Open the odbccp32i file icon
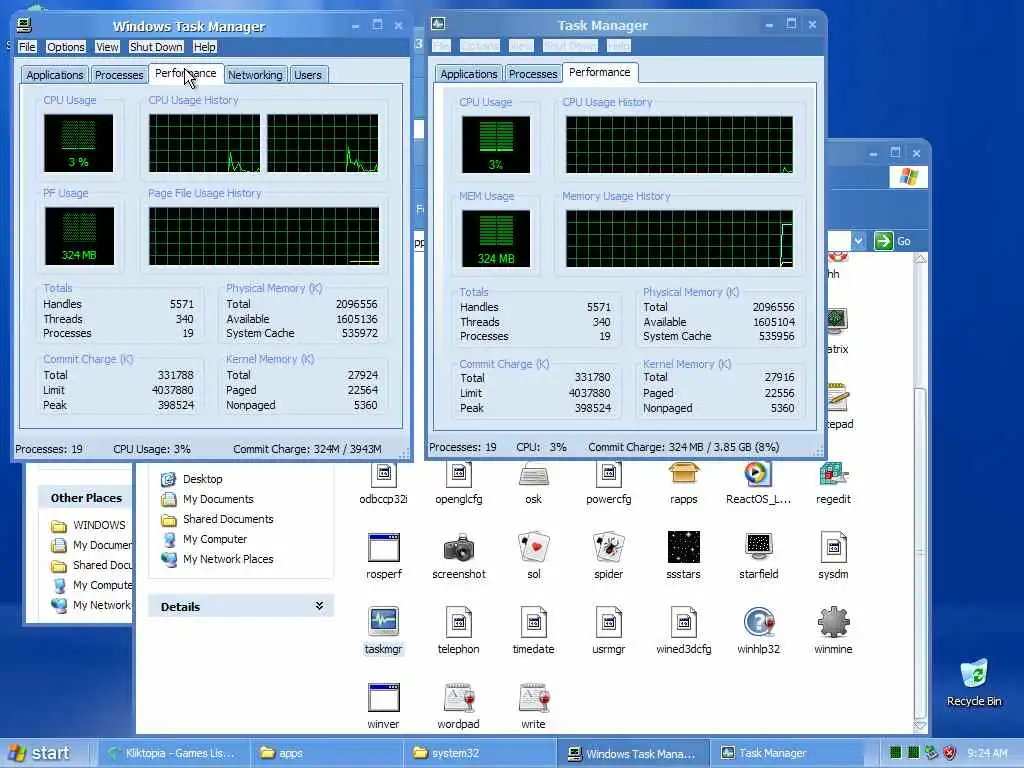Viewport: 1024px width, 768px height. click(383, 475)
